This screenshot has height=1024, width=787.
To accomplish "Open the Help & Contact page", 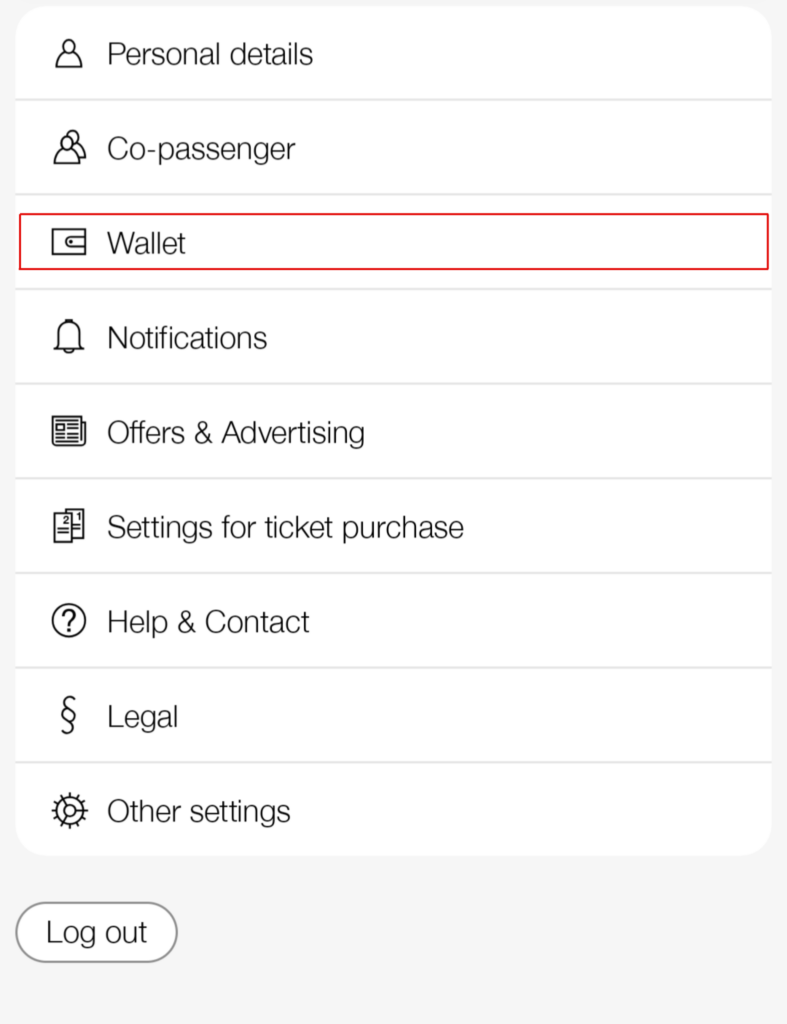I will (x=208, y=622).
